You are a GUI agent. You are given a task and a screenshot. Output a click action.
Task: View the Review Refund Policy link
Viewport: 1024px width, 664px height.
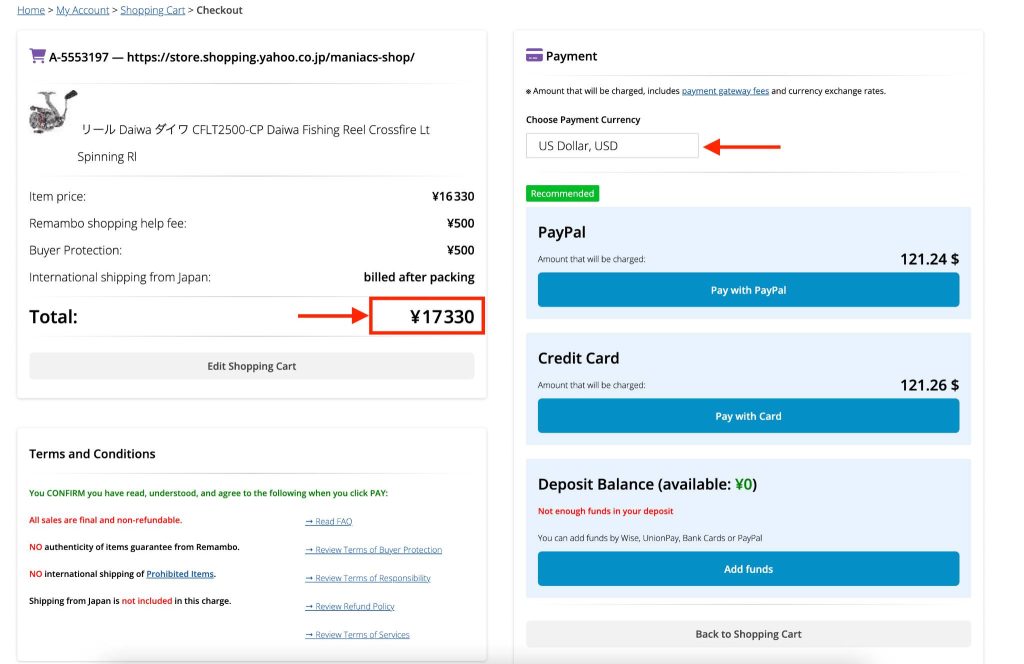350,607
